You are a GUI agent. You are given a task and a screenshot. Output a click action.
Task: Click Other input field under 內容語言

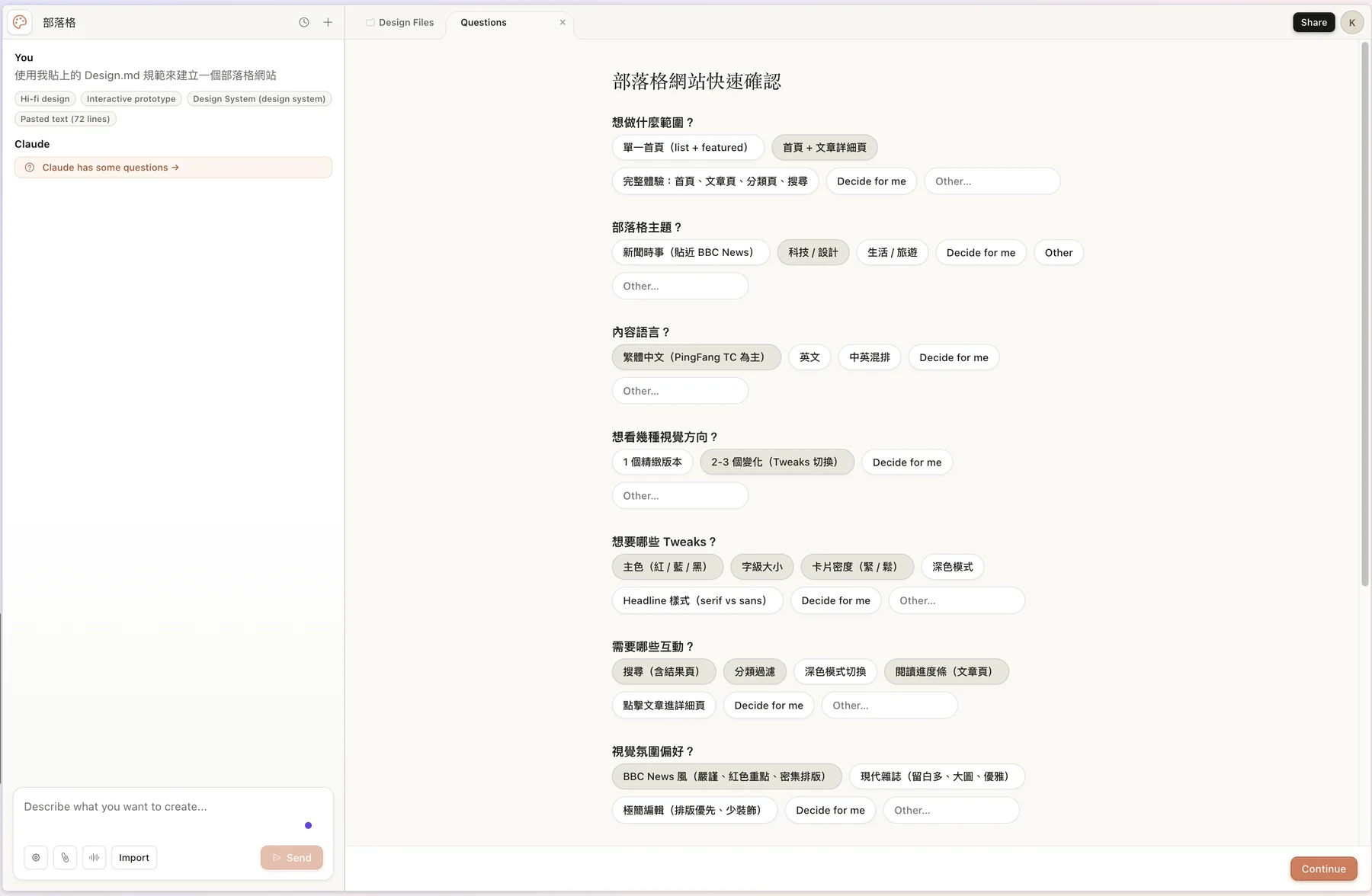point(680,391)
